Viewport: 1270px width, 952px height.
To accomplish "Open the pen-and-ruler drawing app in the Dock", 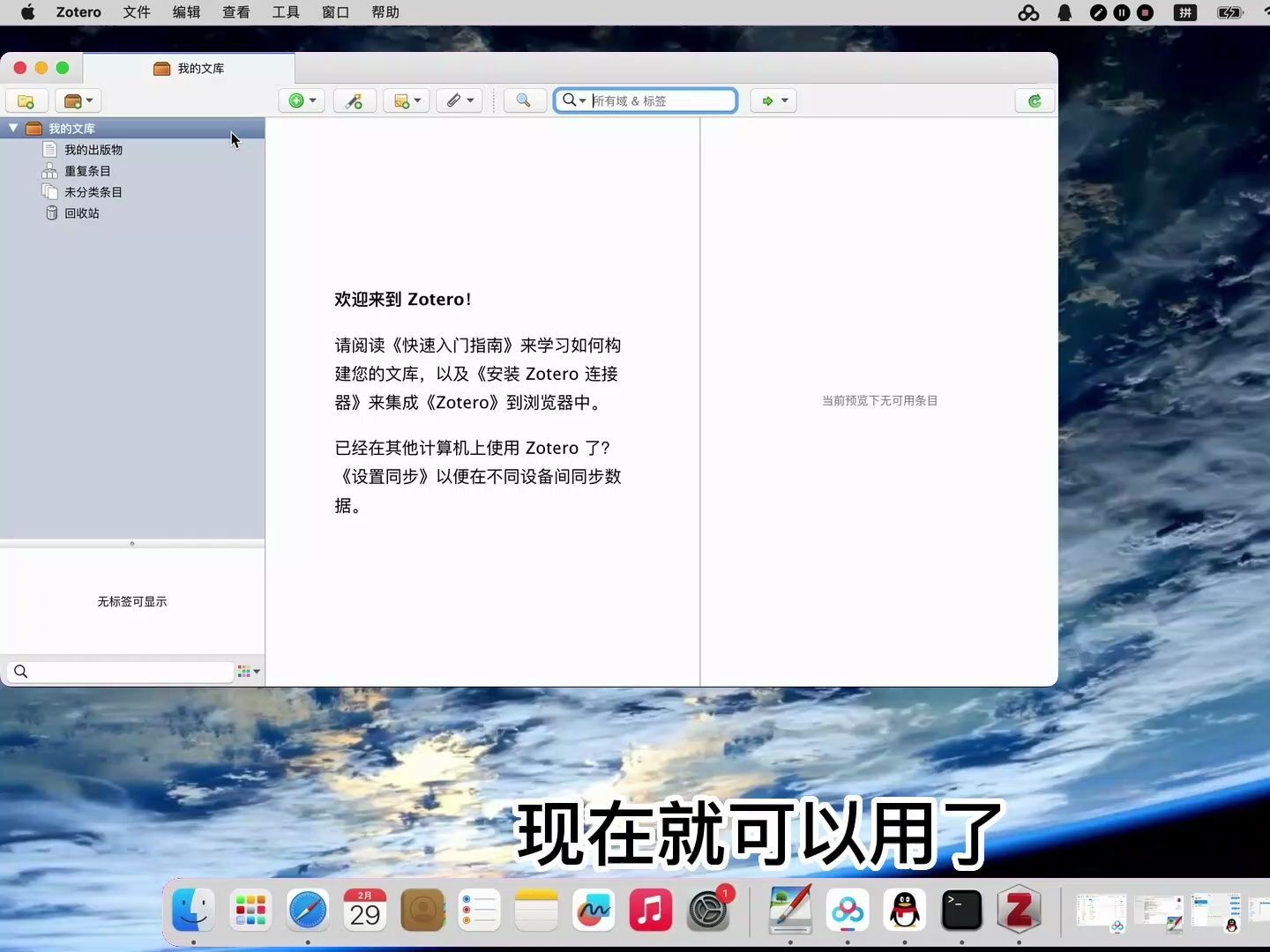I will click(790, 910).
